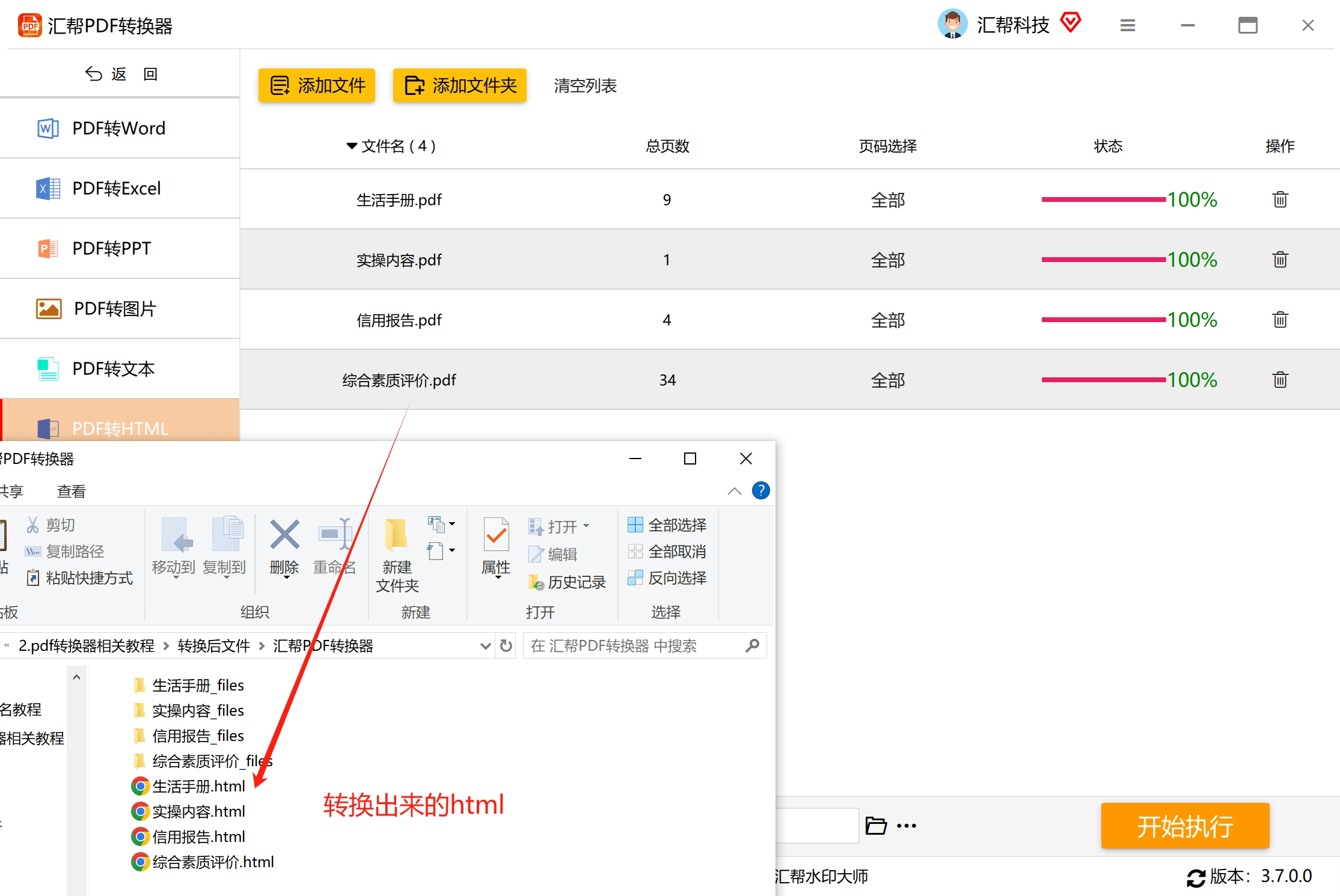1340x896 pixels.
Task: Open the hamburger menu in title bar
Action: tap(1127, 25)
